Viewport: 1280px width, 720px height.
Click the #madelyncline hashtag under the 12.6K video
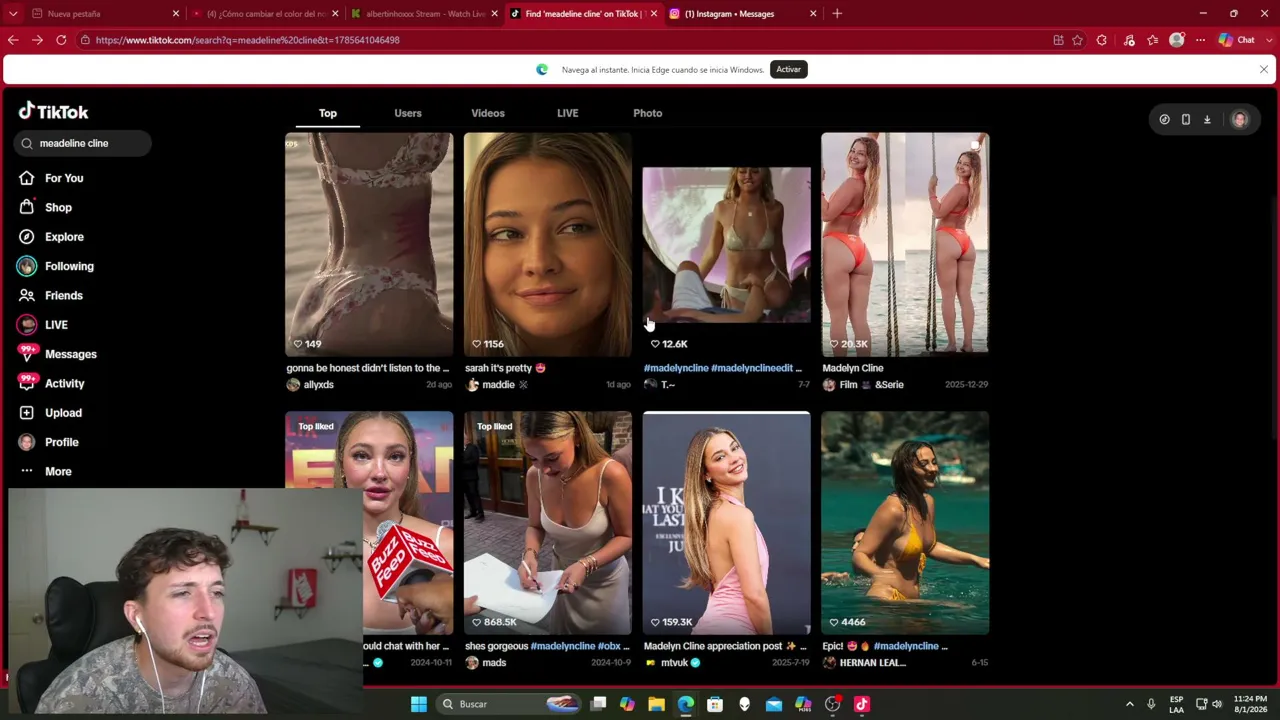pos(676,368)
